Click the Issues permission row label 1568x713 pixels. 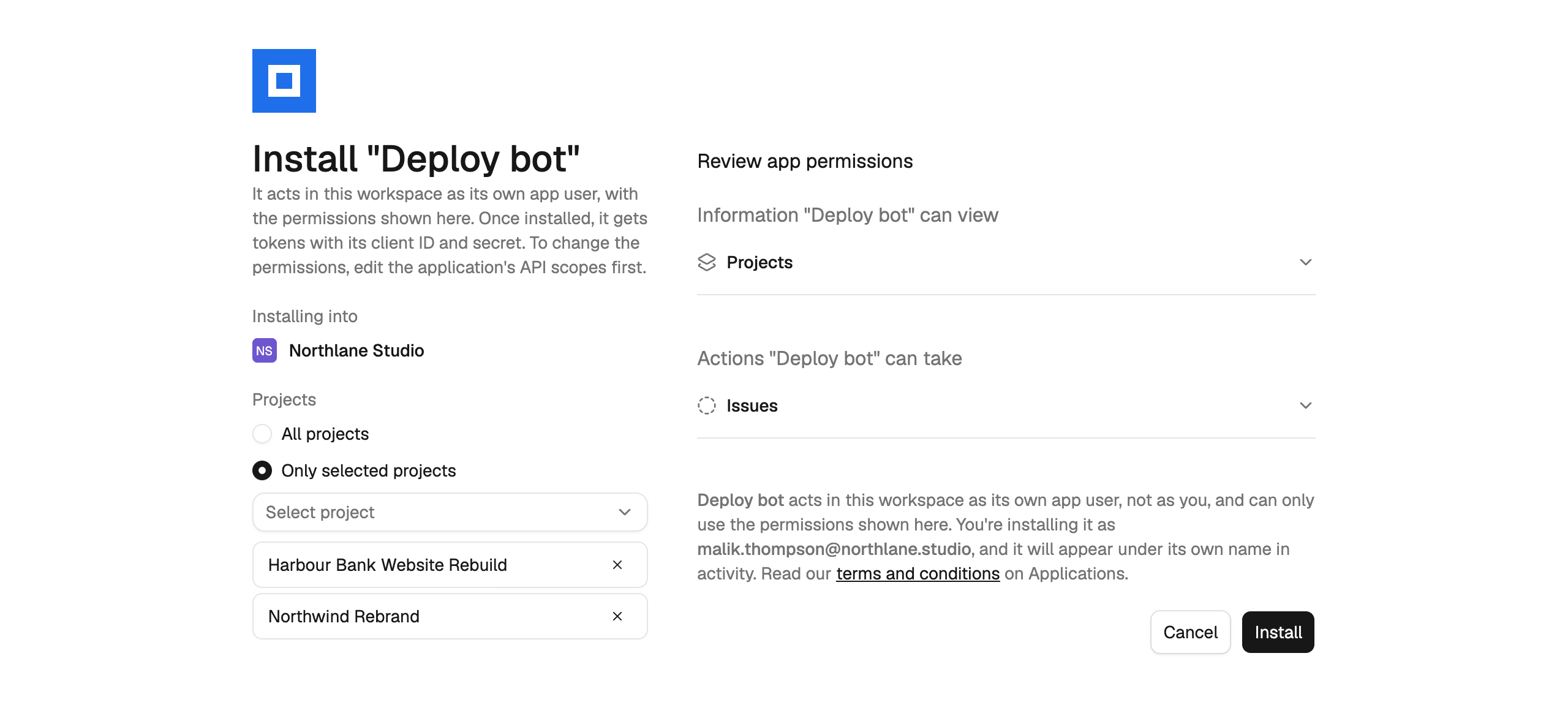click(752, 406)
